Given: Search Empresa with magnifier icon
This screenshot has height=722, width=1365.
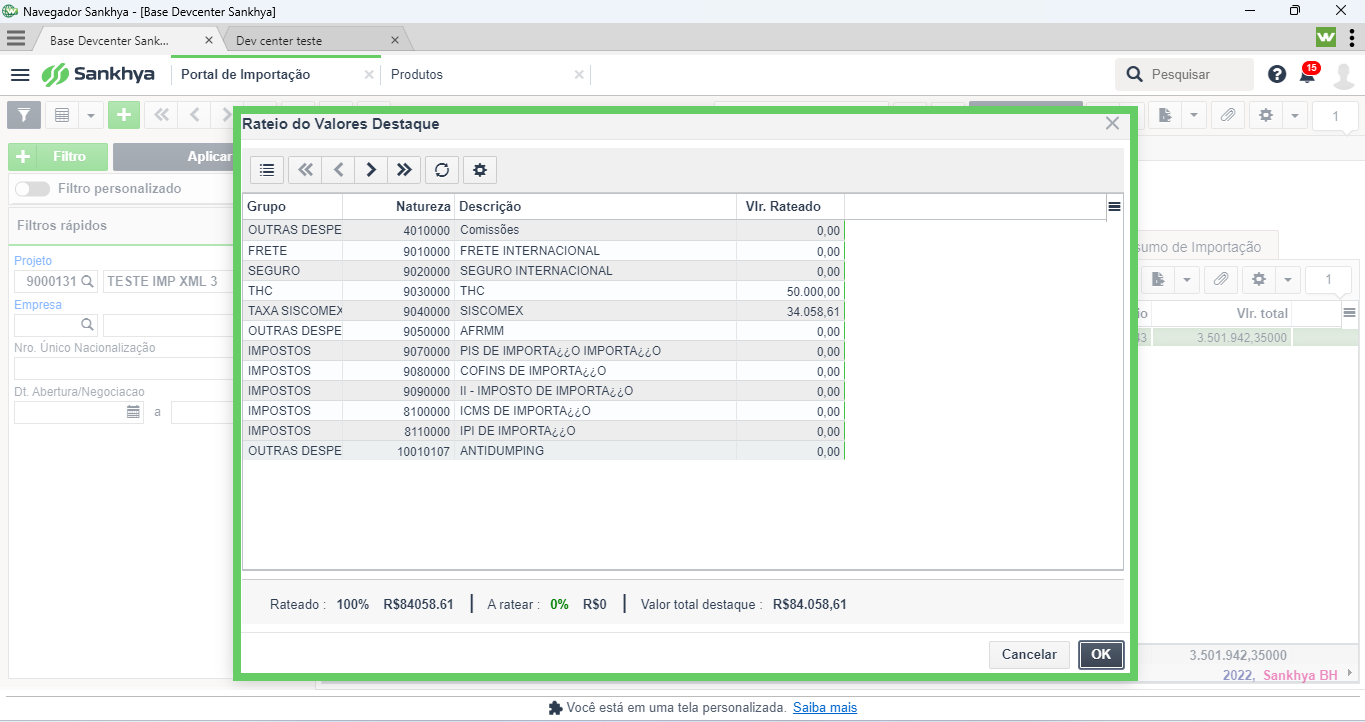Looking at the screenshot, I should [x=87, y=324].
